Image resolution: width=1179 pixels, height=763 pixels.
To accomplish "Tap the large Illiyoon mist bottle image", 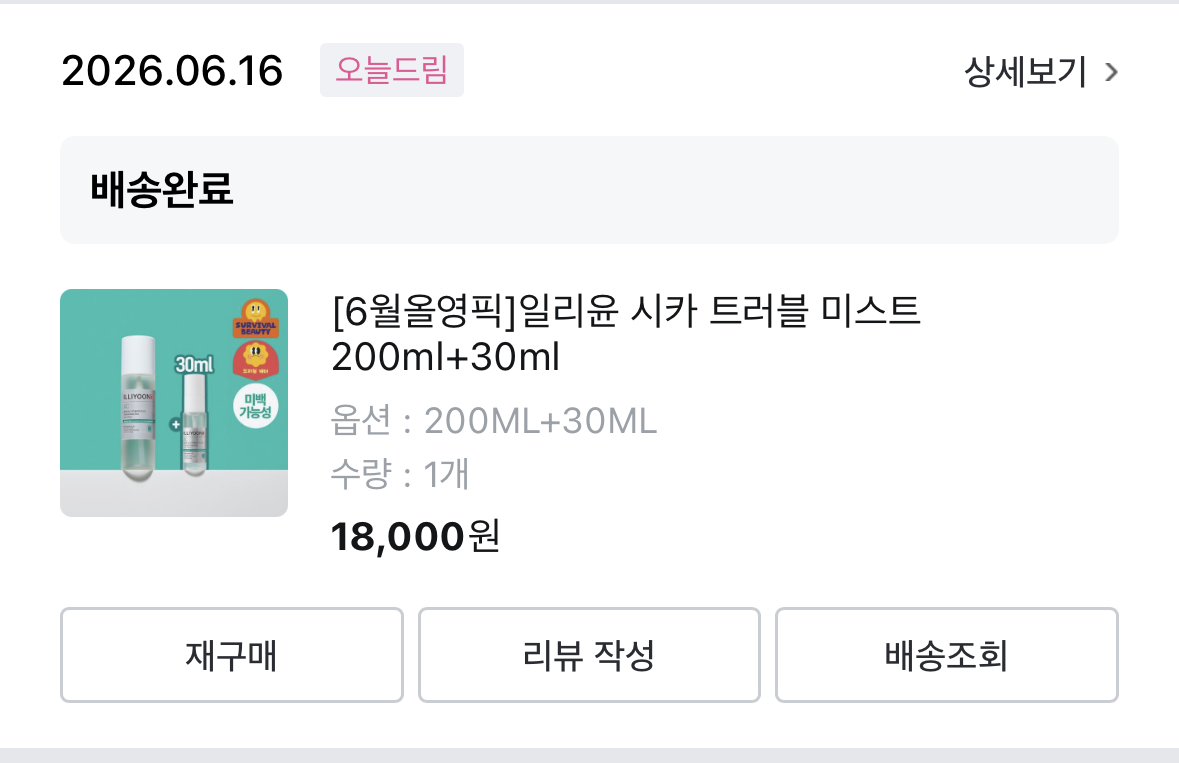I will 138,408.
